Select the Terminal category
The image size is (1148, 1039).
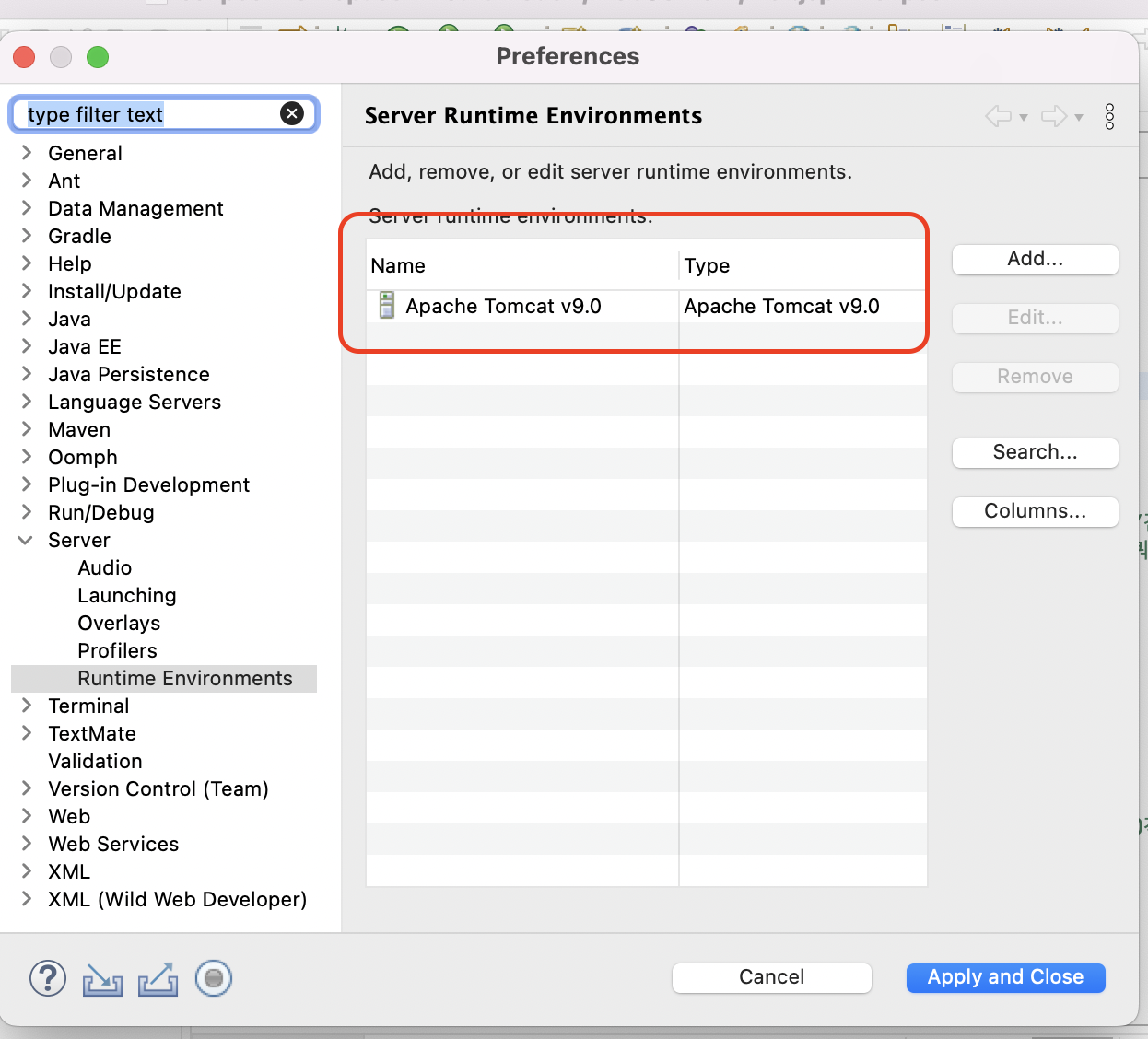pyautogui.click(x=88, y=706)
